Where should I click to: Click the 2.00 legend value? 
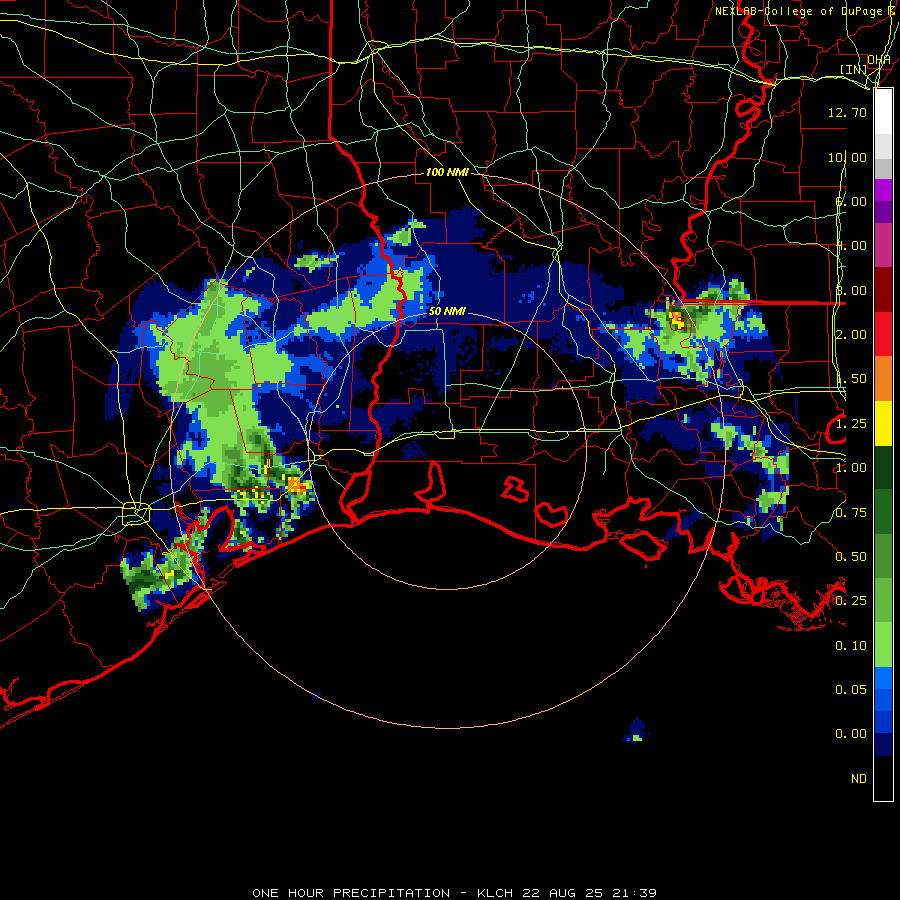(x=851, y=335)
